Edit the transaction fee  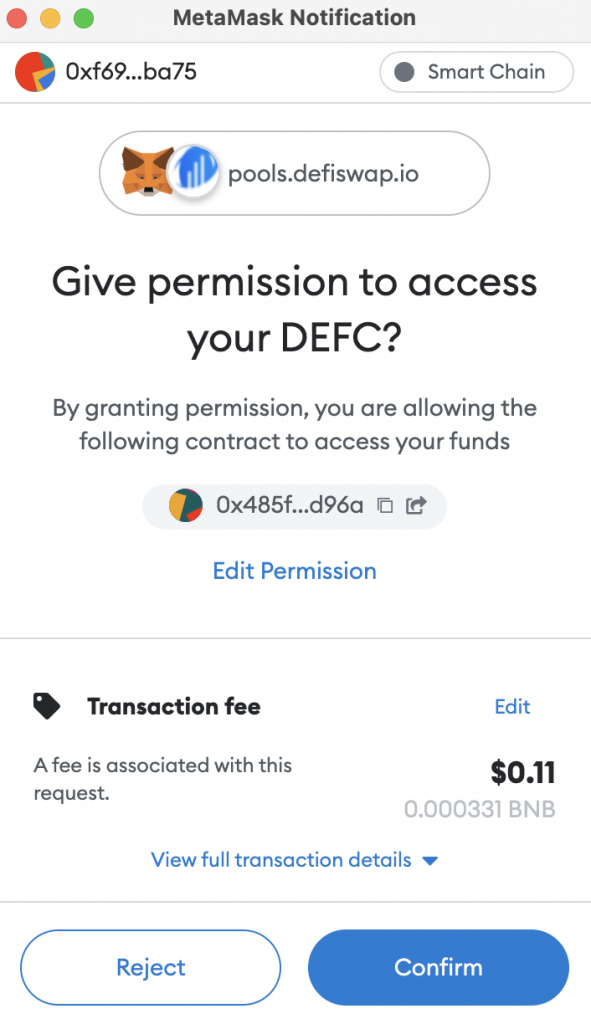512,707
